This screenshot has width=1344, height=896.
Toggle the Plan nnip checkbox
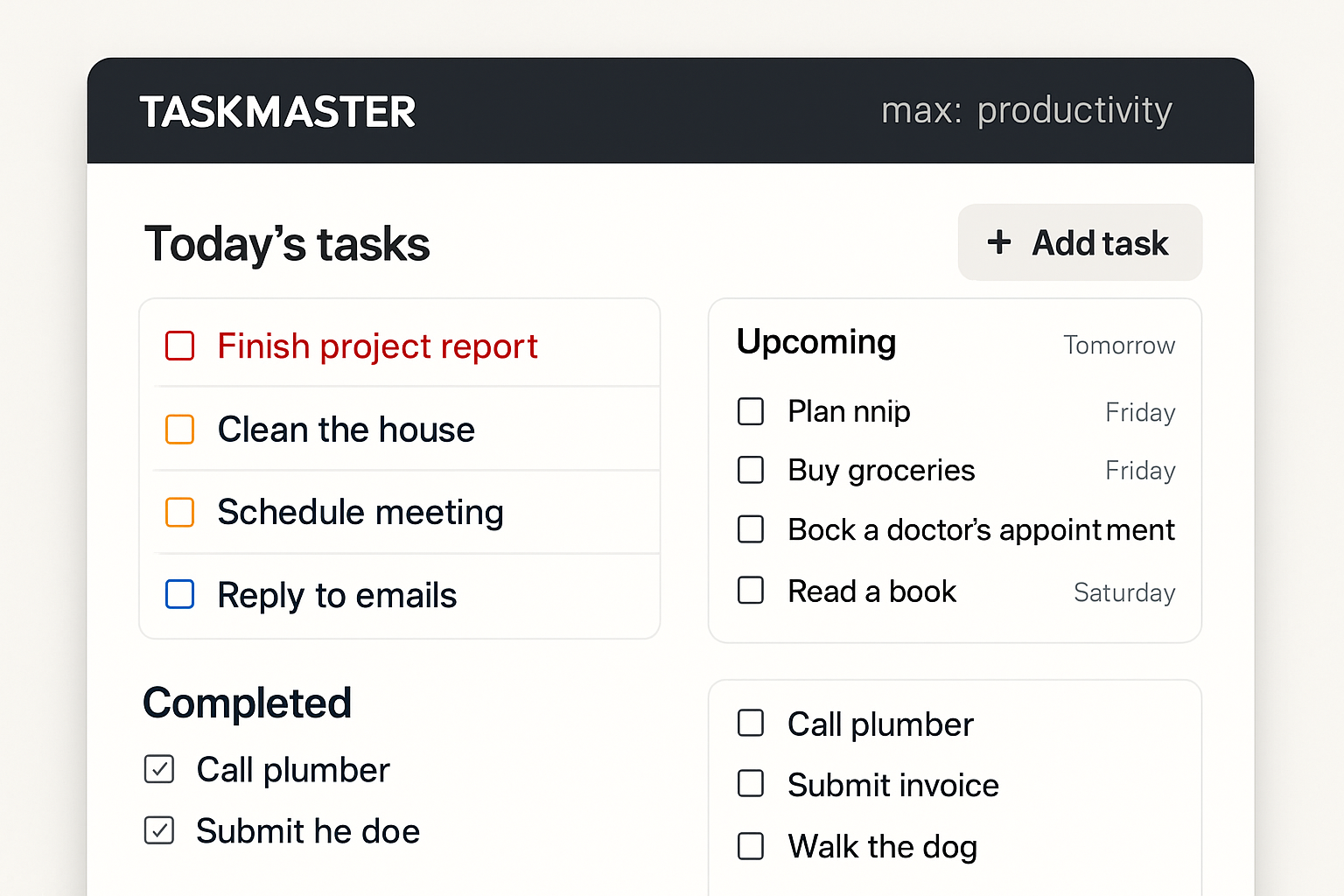751,411
